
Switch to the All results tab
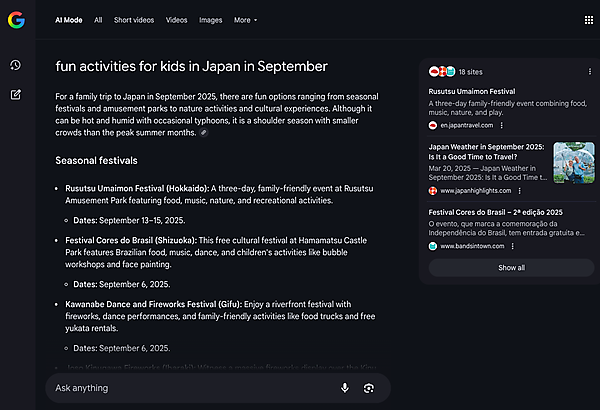tap(98, 20)
